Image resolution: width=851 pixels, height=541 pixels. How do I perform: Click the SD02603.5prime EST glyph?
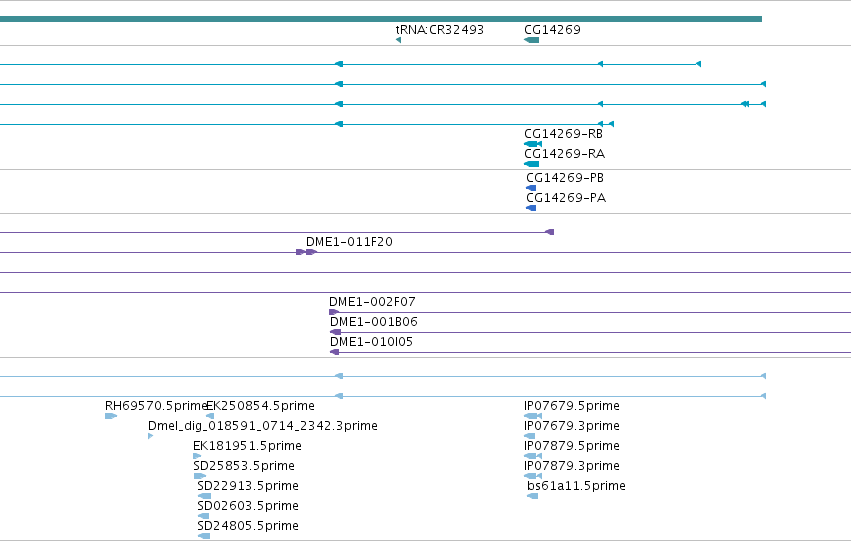[x=204, y=516]
